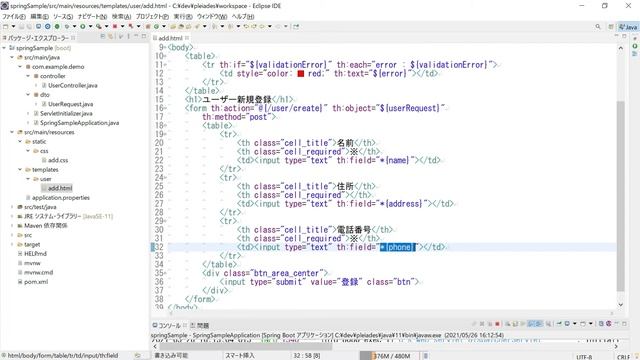Switch to the 問題 tab
640x360 pixels.
[x=200, y=325]
